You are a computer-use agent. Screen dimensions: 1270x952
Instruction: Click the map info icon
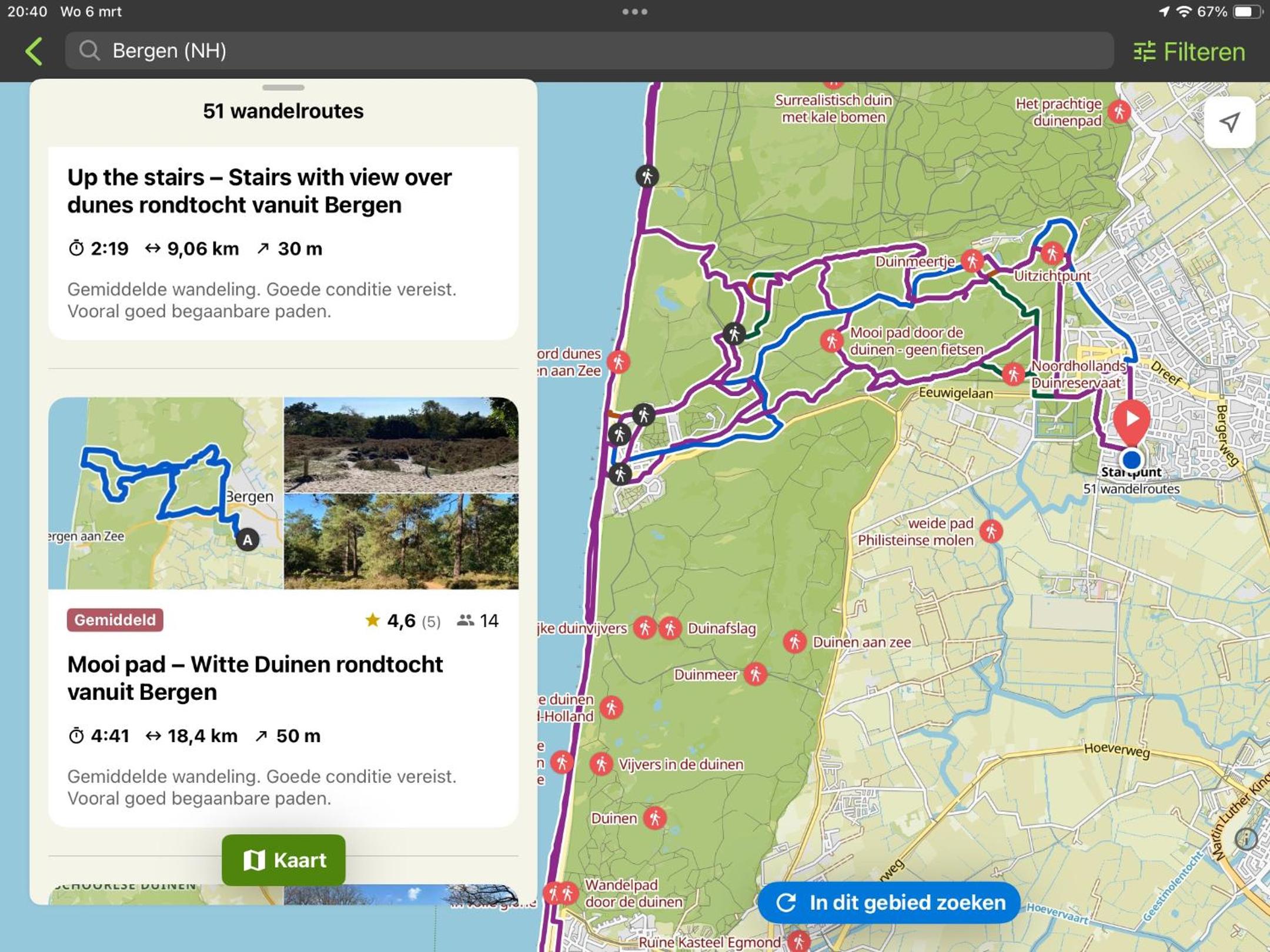[x=1246, y=839]
